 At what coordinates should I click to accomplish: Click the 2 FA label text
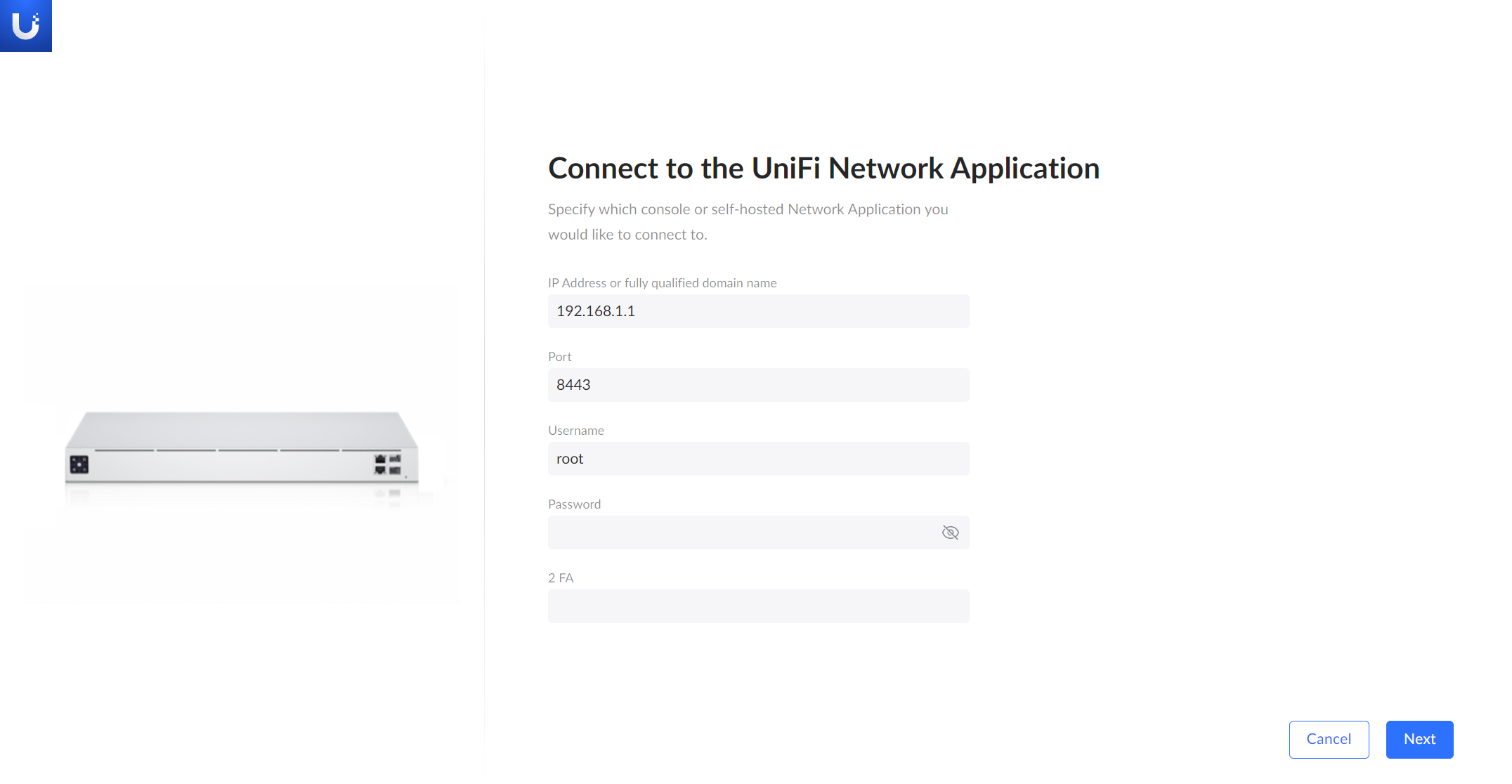(x=561, y=578)
